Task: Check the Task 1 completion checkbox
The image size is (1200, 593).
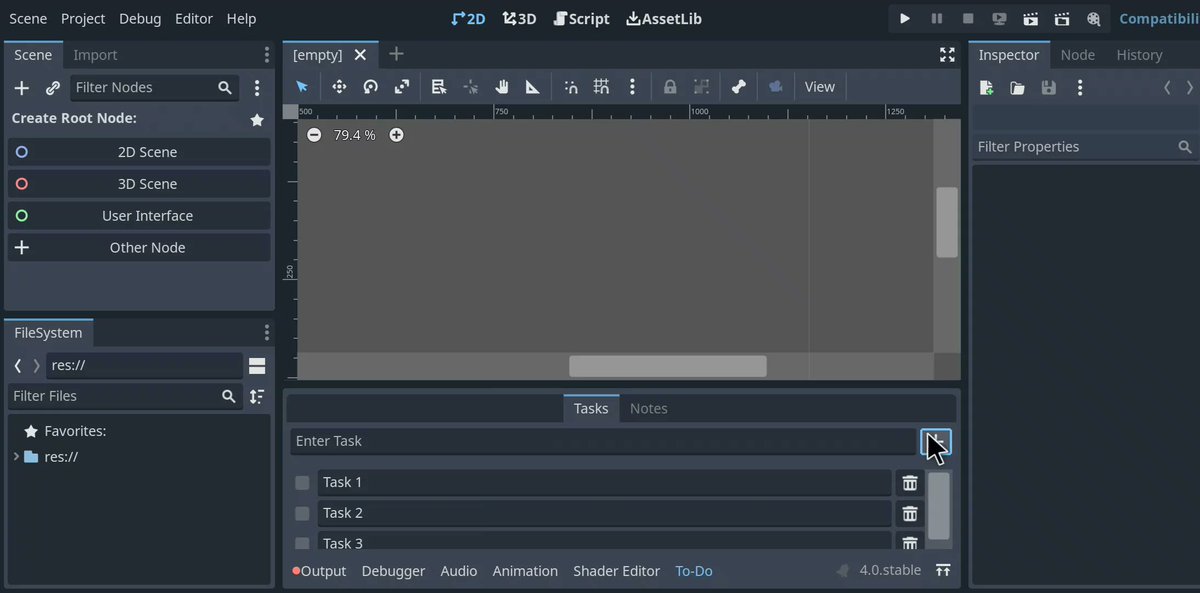Action: click(x=302, y=482)
